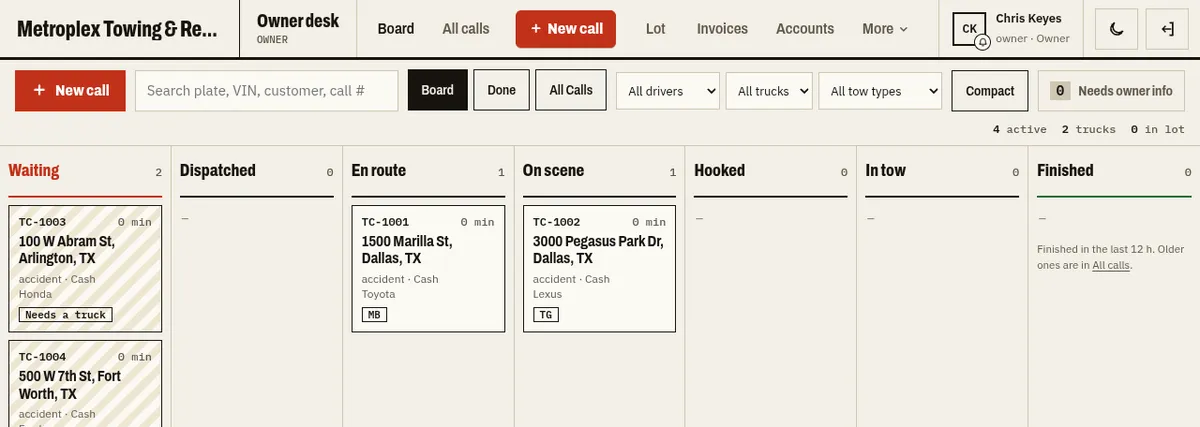
Task: Follow the All calls link under Finished
Action: (1111, 265)
